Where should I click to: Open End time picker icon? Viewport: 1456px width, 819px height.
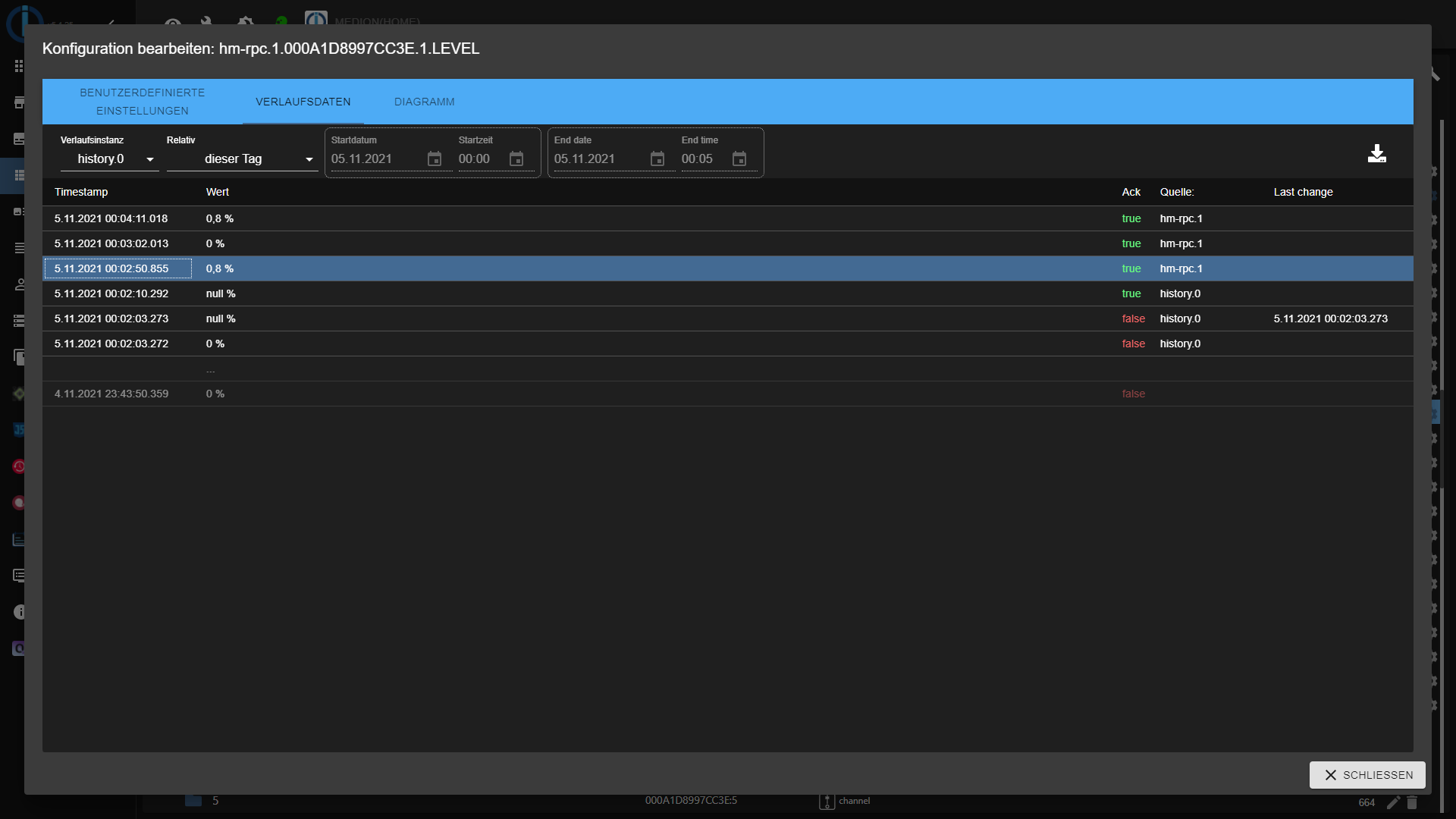(739, 159)
